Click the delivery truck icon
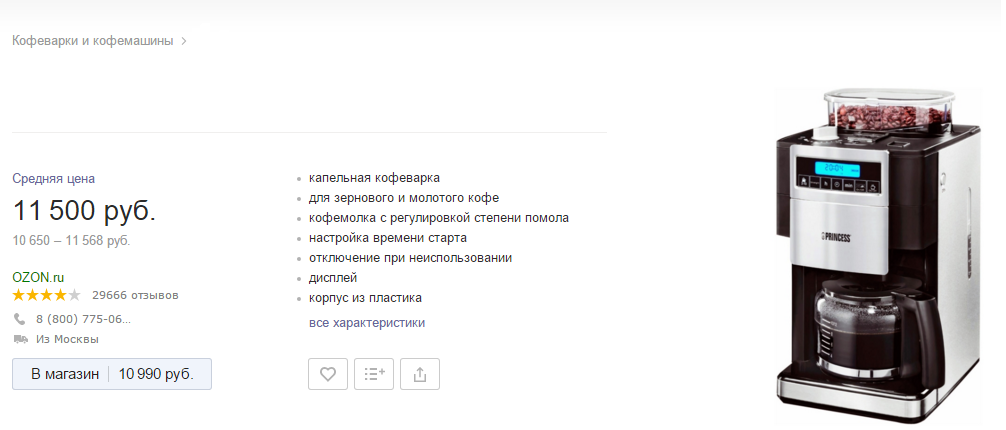The height and width of the screenshot is (430, 1006). (x=21, y=339)
